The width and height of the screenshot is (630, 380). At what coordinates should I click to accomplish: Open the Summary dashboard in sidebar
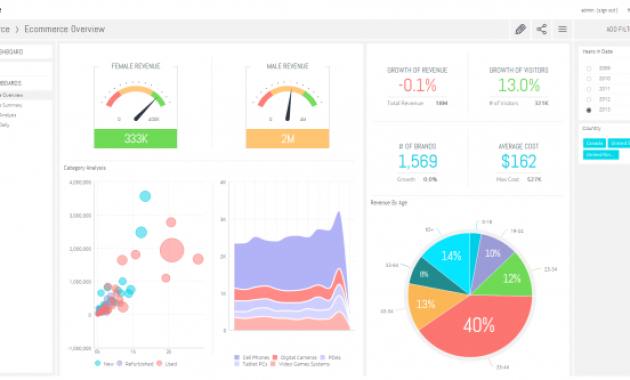pyautogui.click(x=11, y=105)
